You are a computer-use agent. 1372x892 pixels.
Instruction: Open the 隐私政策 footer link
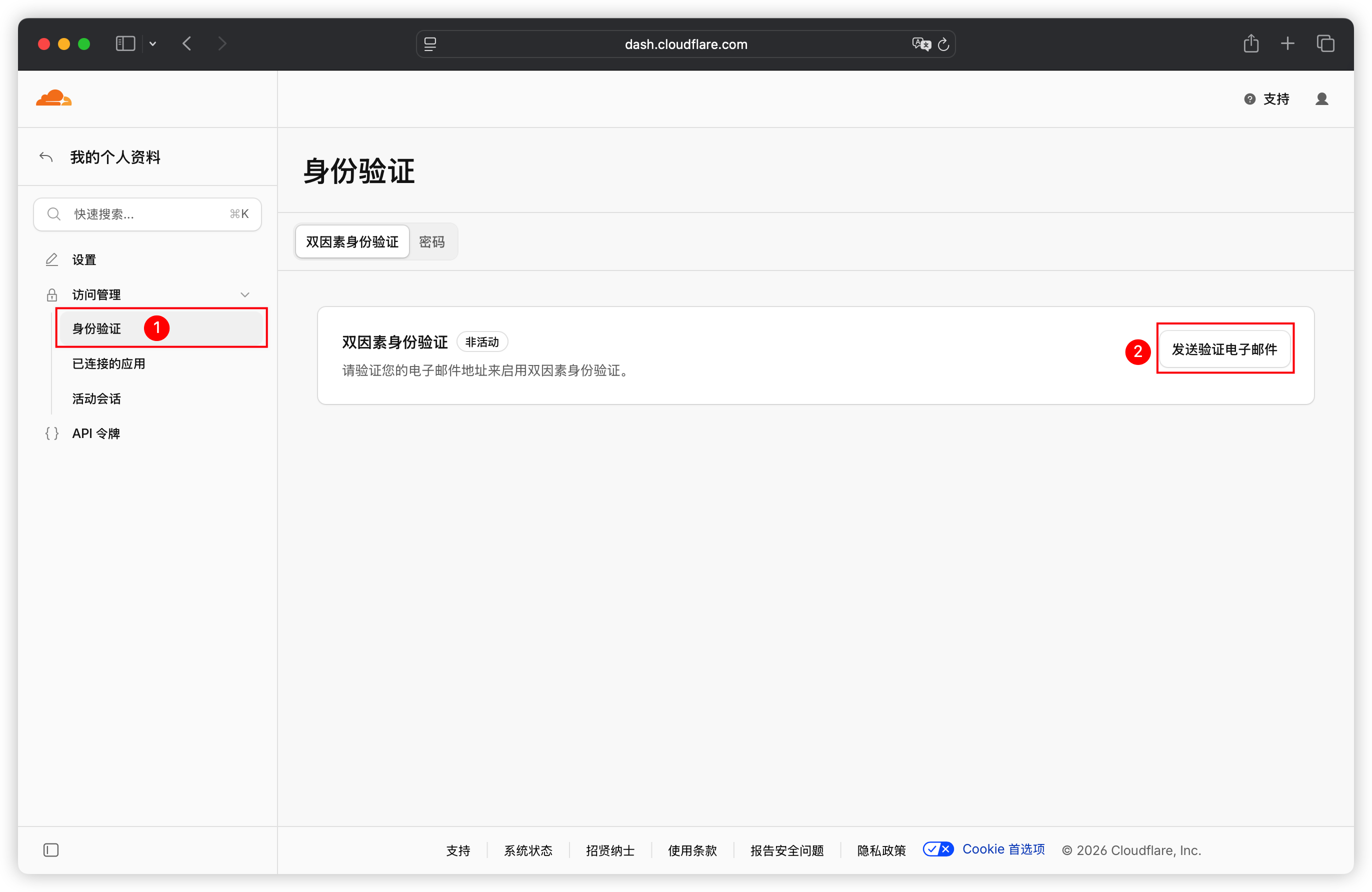pos(881,850)
